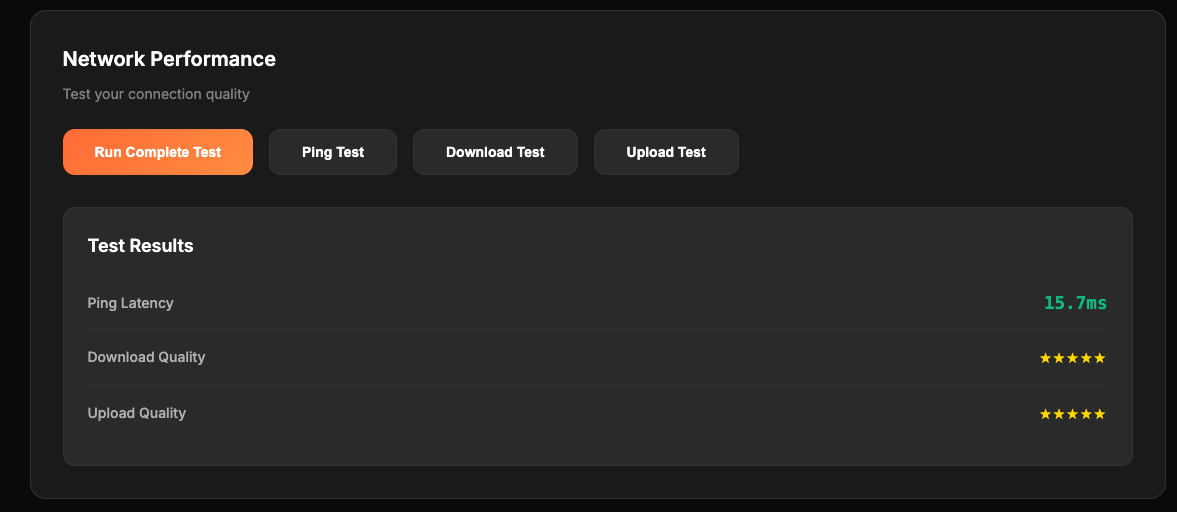The image size is (1177, 512).
Task: Click the 15.7ms ping latency value
Action: [1075, 303]
